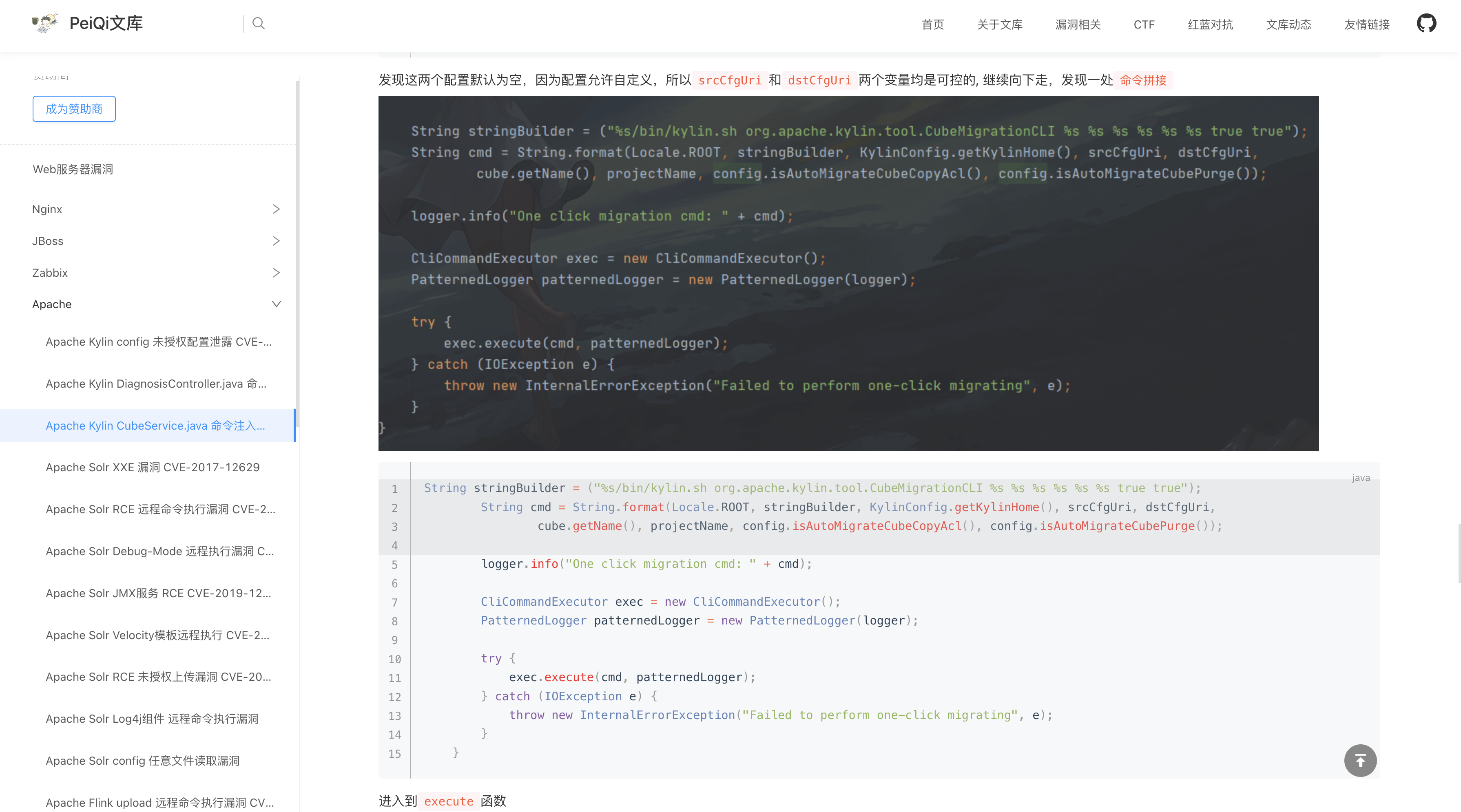
Task: Click the 成为赞助商 button
Action: point(74,109)
